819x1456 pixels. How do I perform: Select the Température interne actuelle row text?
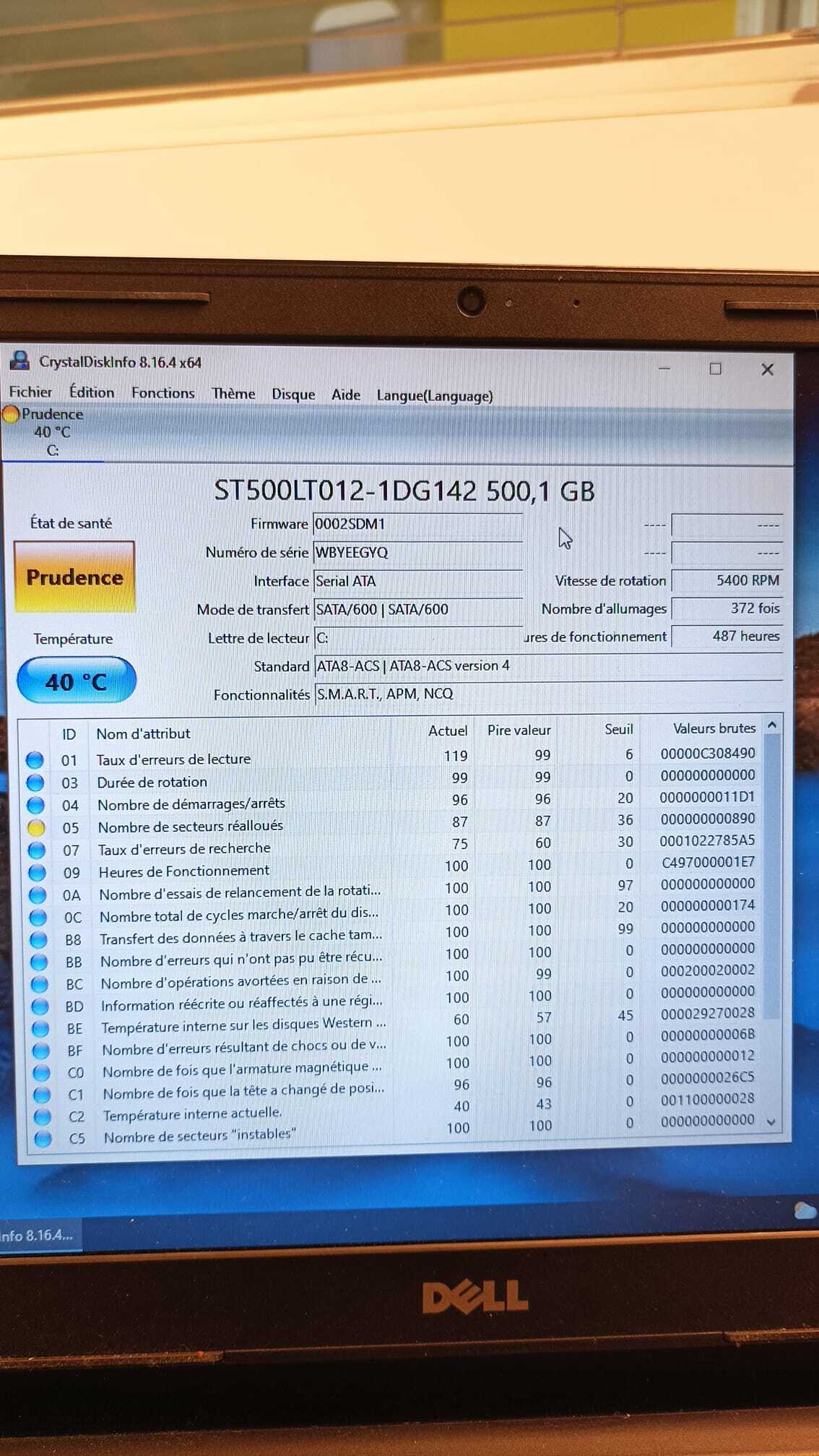click(192, 1114)
